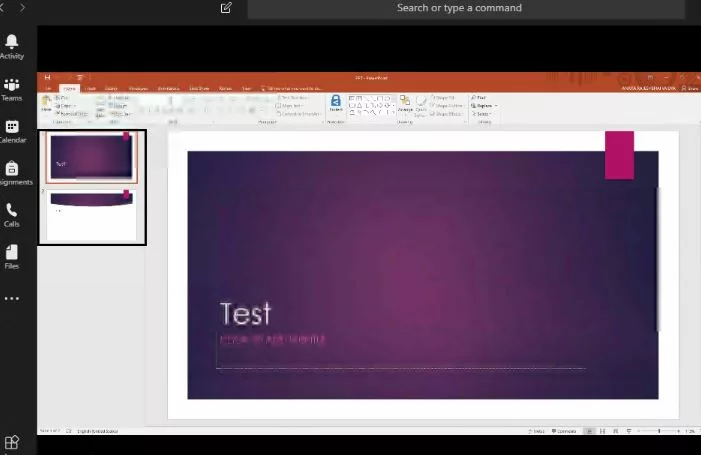Open the Activity feed in Teams
The image size is (701, 455).
click(12, 47)
